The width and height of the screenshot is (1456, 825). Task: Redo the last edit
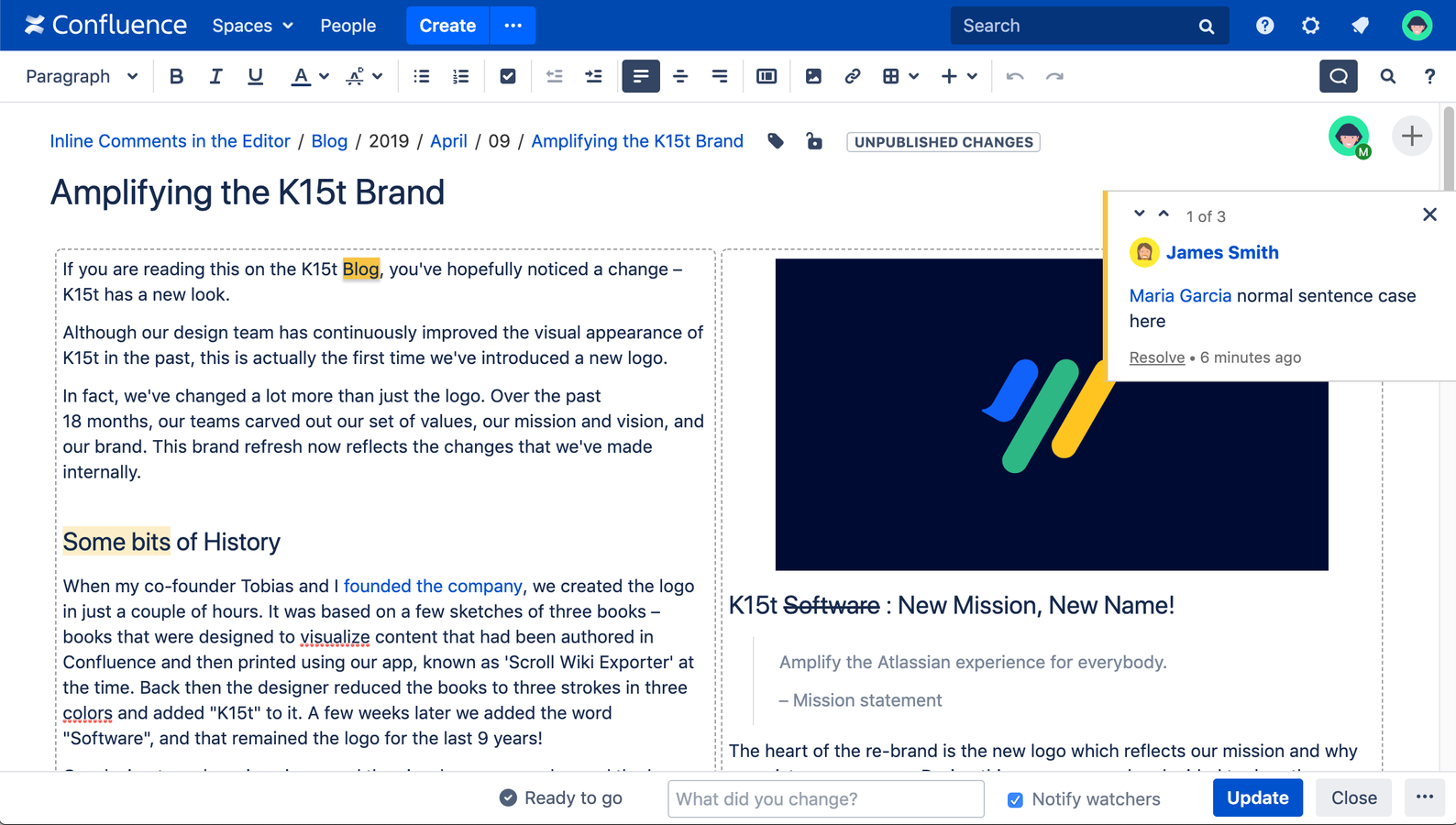[1054, 76]
